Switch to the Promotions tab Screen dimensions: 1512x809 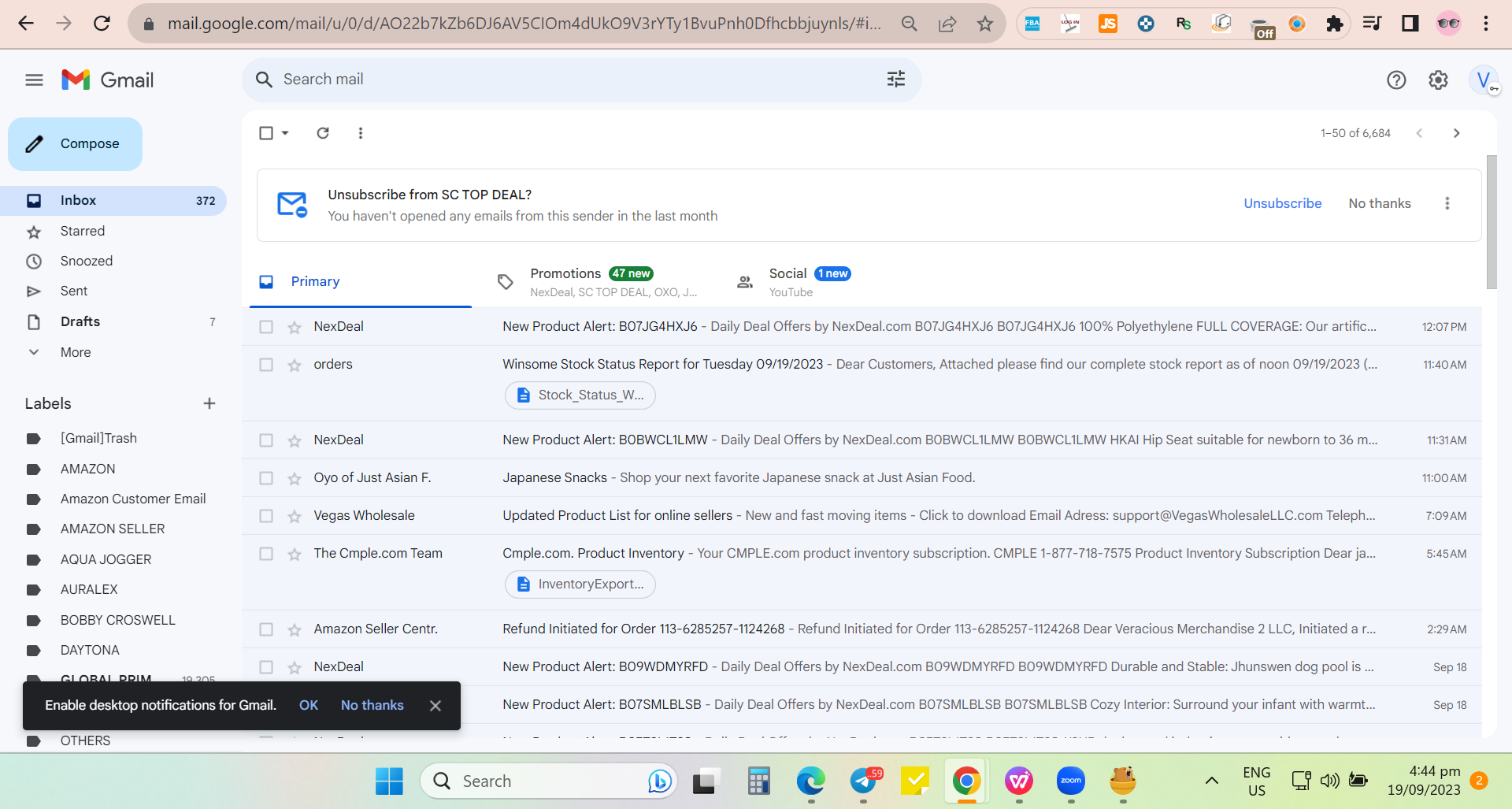point(598,281)
